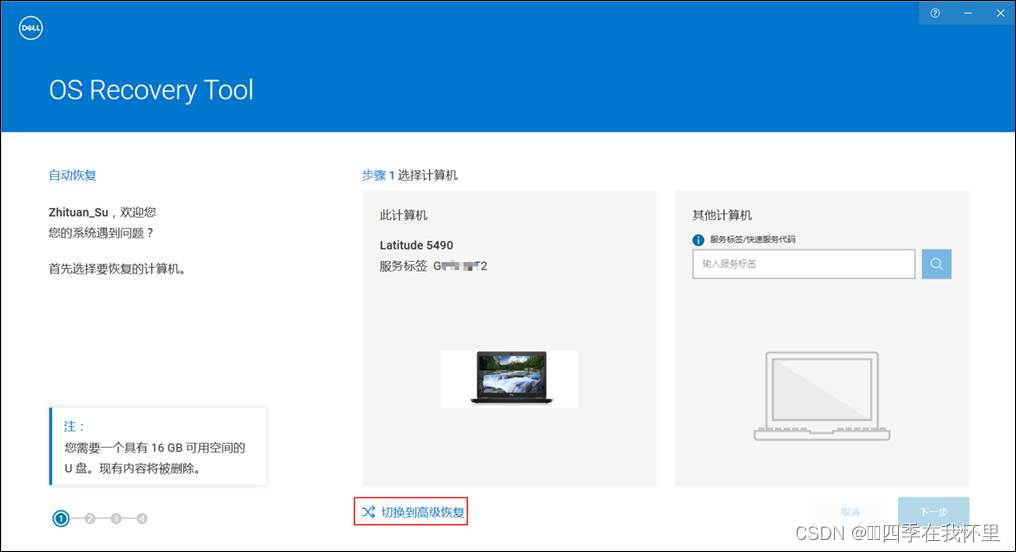Click the 其他计算机 card title
Image resolution: width=1016 pixels, height=552 pixels.
click(x=722, y=215)
